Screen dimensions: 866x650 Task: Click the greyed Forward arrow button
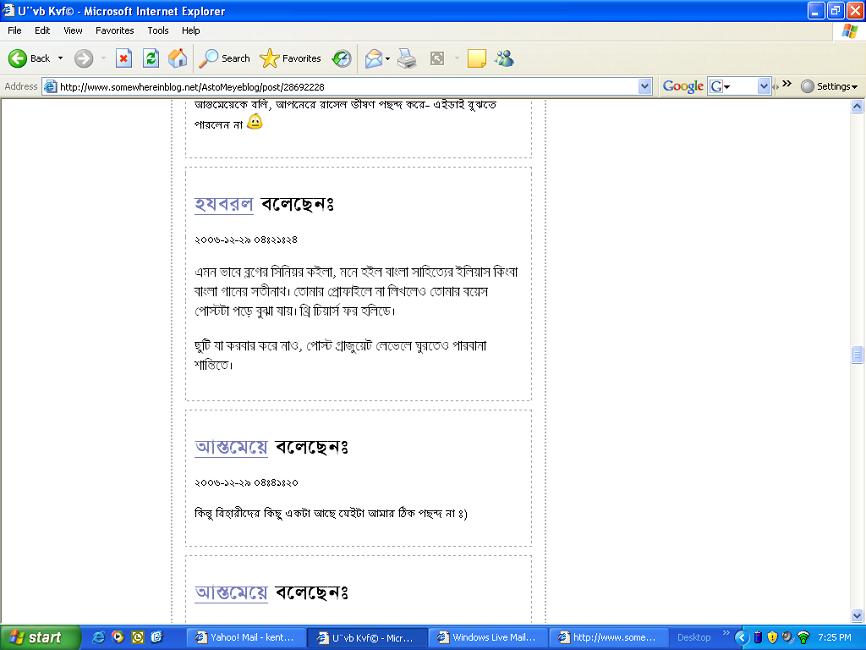[83, 58]
